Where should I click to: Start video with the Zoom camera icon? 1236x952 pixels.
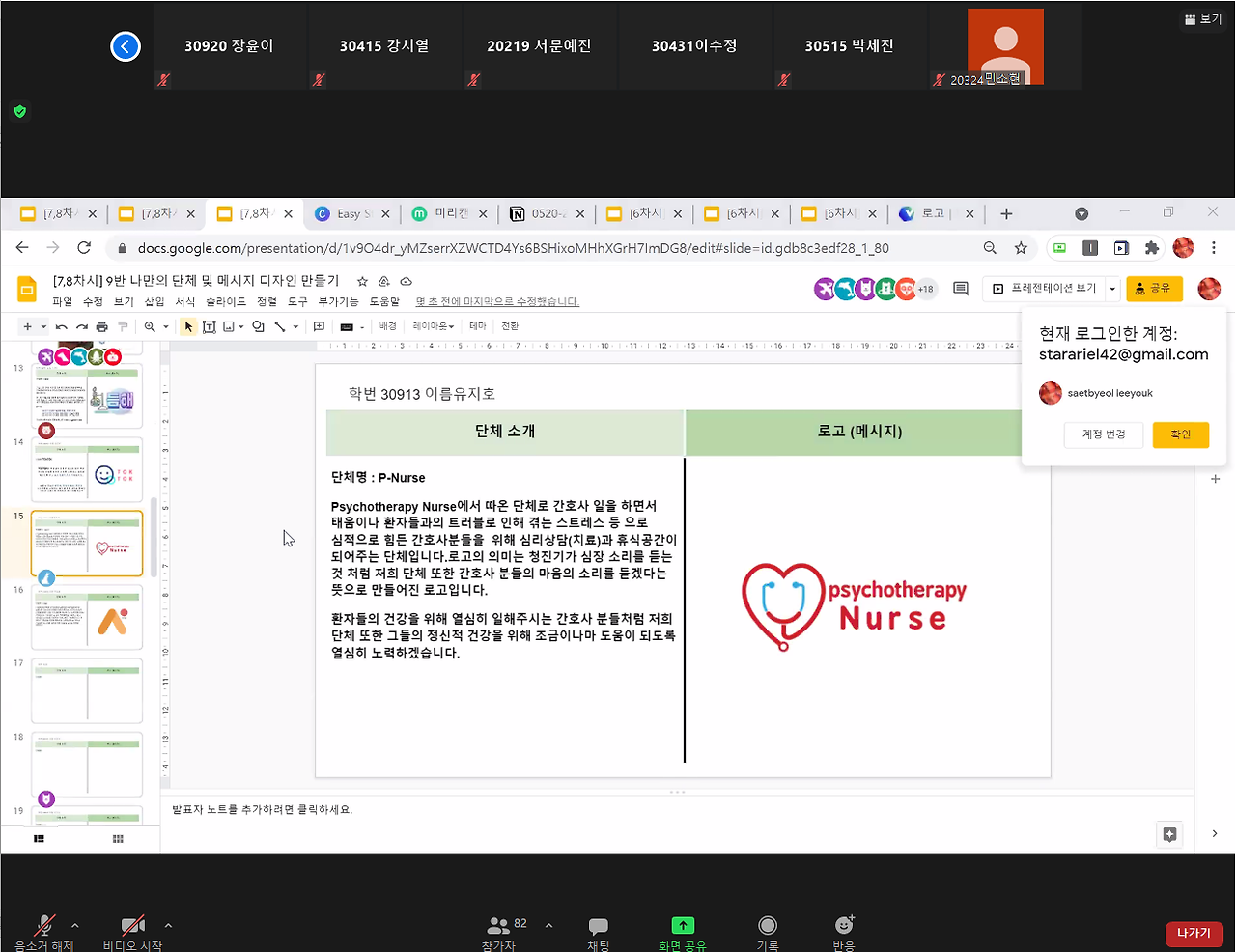click(132, 926)
